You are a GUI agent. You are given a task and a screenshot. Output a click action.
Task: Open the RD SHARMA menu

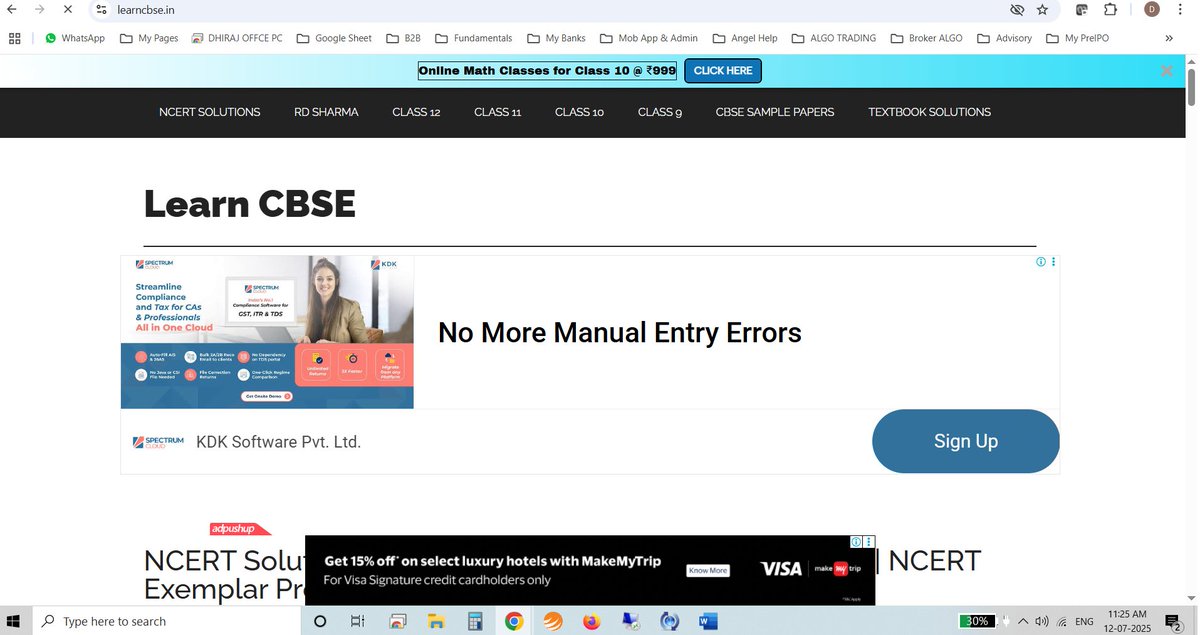(326, 112)
